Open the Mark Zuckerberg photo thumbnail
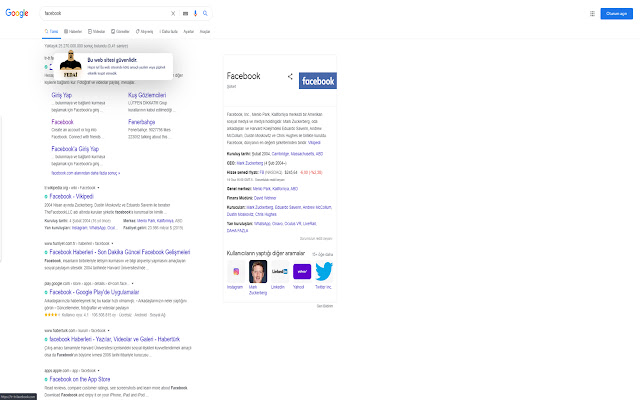Screen dimensions: 640x400 tap(258, 271)
